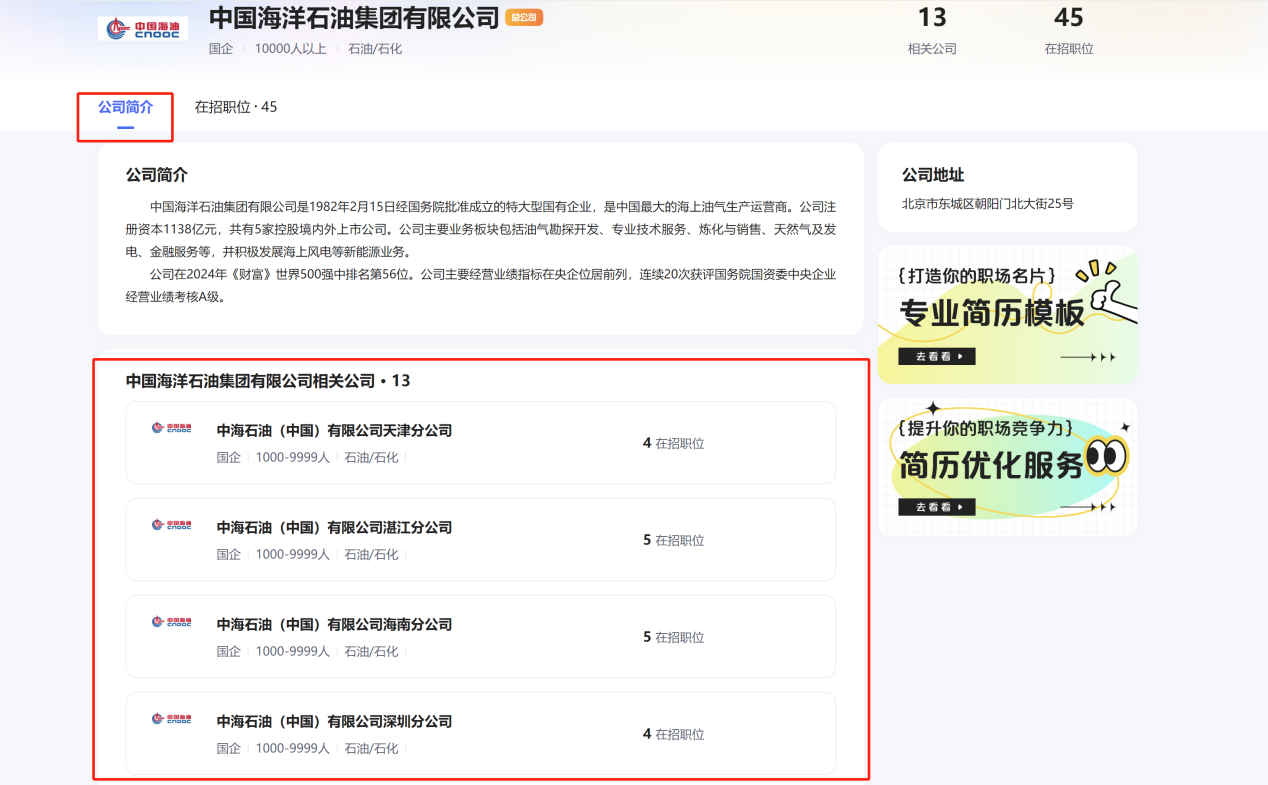Image resolution: width=1268 pixels, height=785 pixels.
Task: Click heading 中国海洋石油集团有限公司相关公司·13
Action: [268, 381]
